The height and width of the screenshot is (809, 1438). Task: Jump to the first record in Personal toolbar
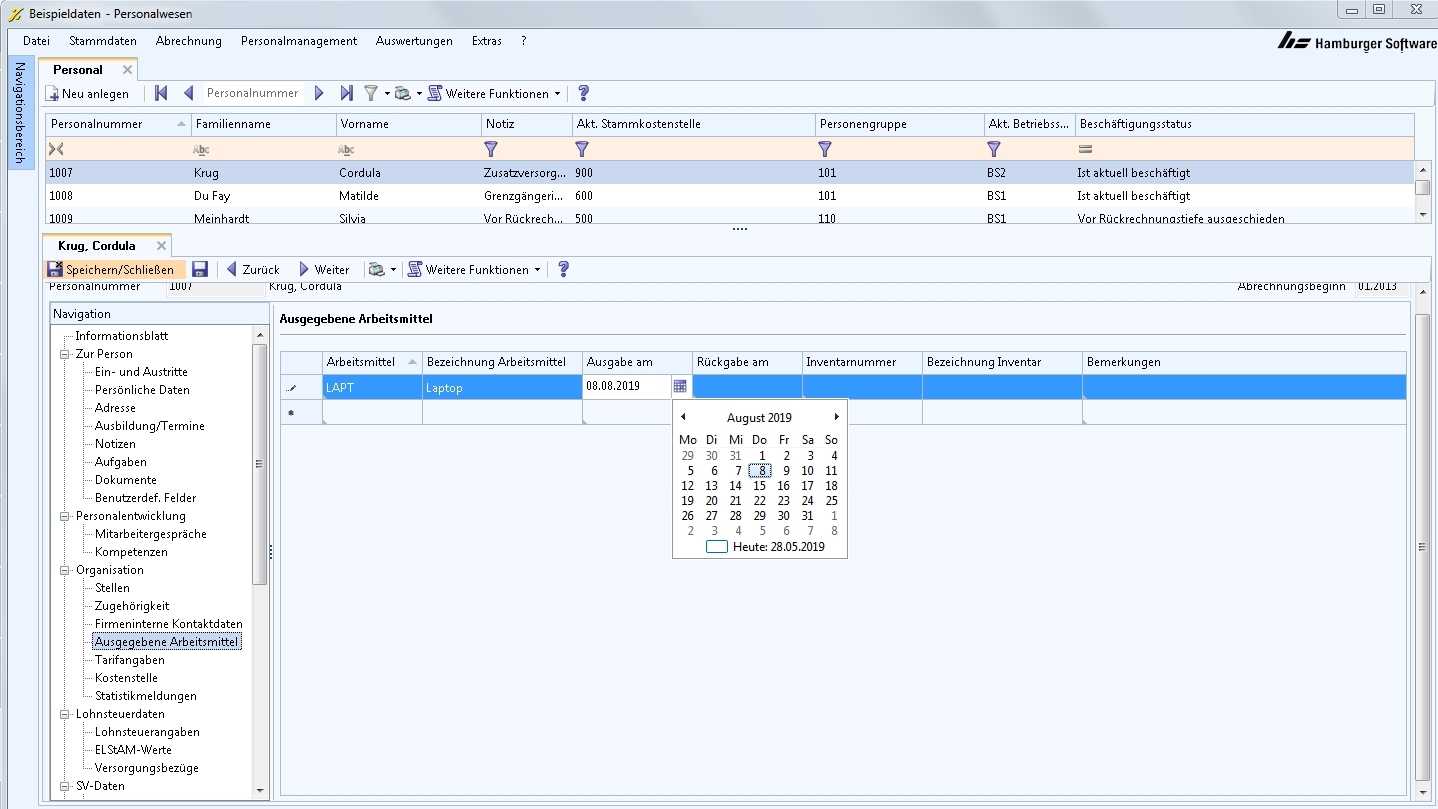tap(161, 93)
